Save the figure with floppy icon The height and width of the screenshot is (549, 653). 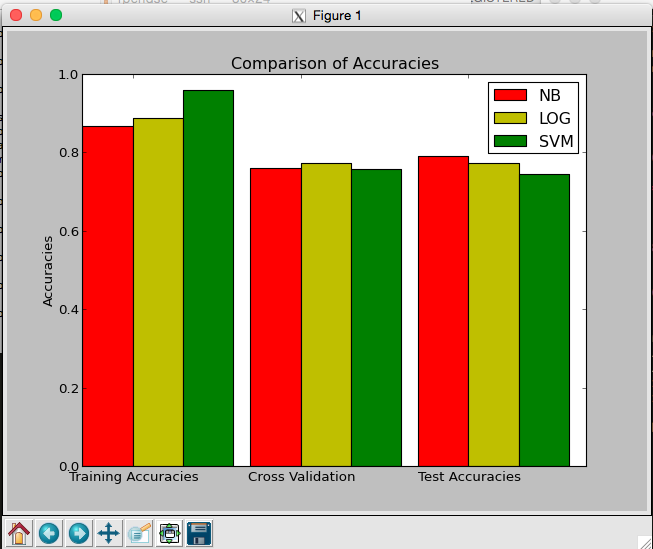[x=199, y=533]
